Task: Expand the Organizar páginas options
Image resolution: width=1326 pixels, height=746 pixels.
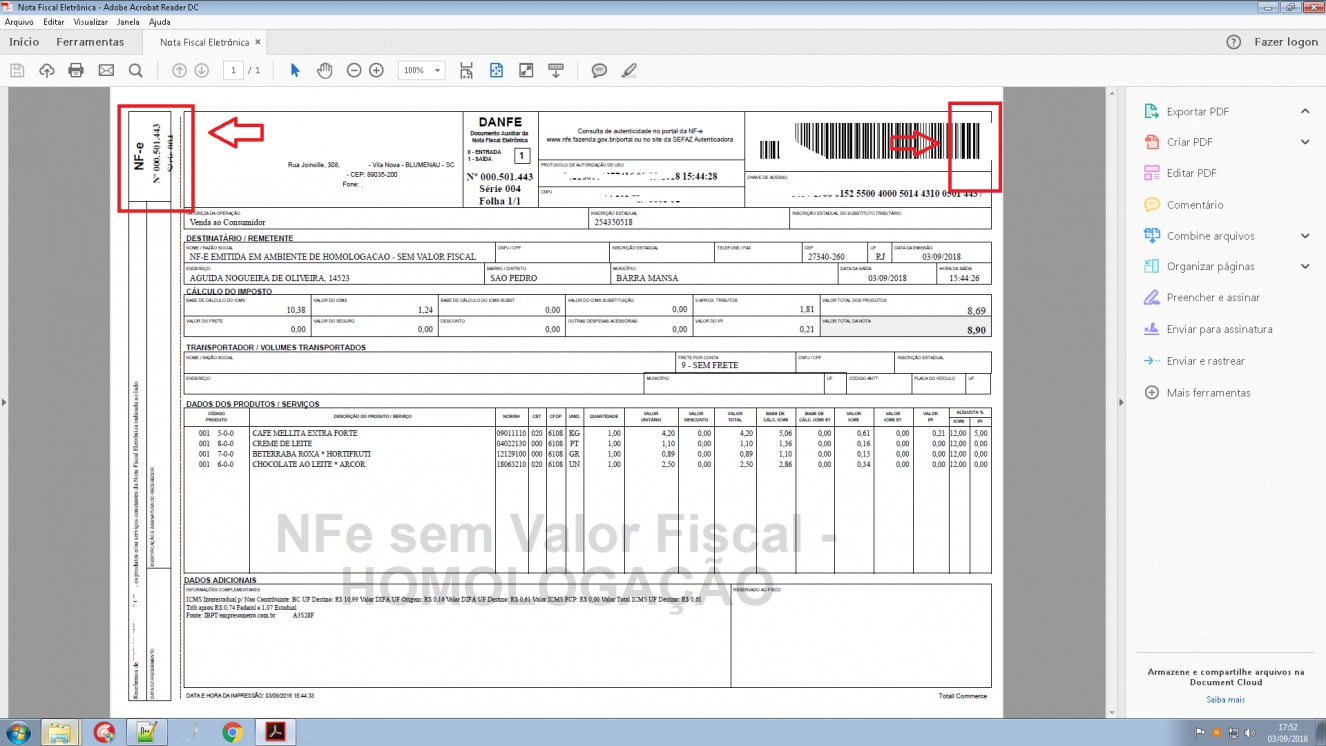Action: pos(1305,266)
